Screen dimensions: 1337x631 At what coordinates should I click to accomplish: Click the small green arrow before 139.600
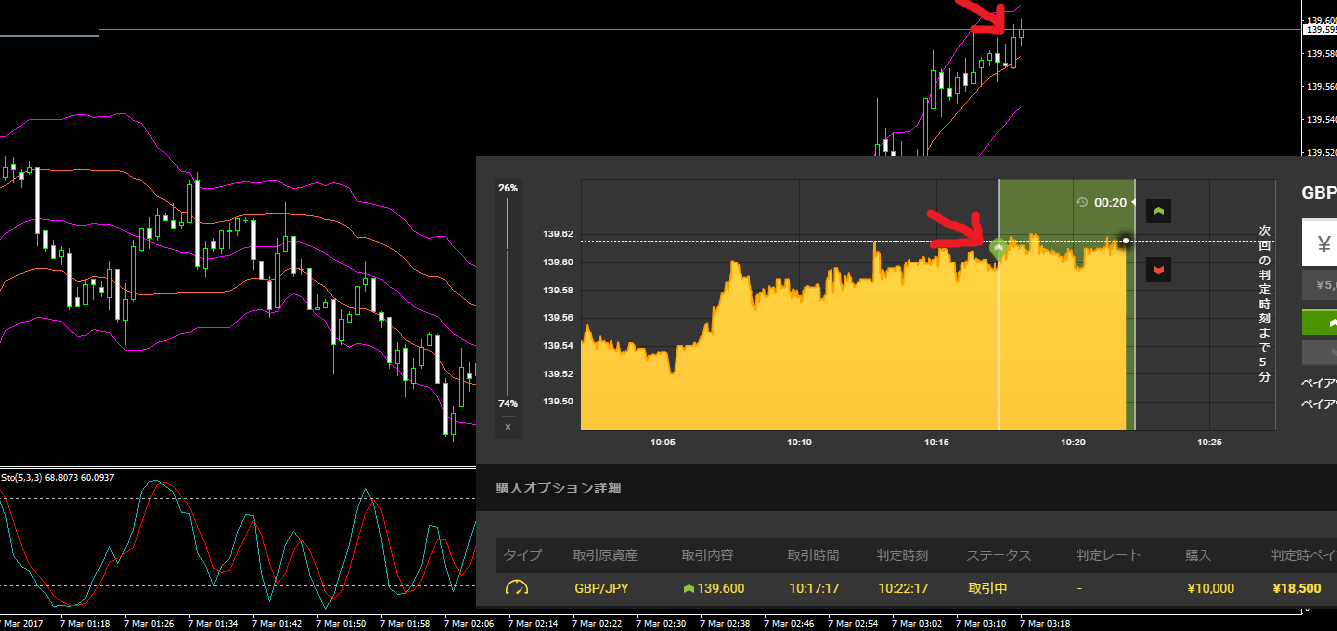(688, 589)
